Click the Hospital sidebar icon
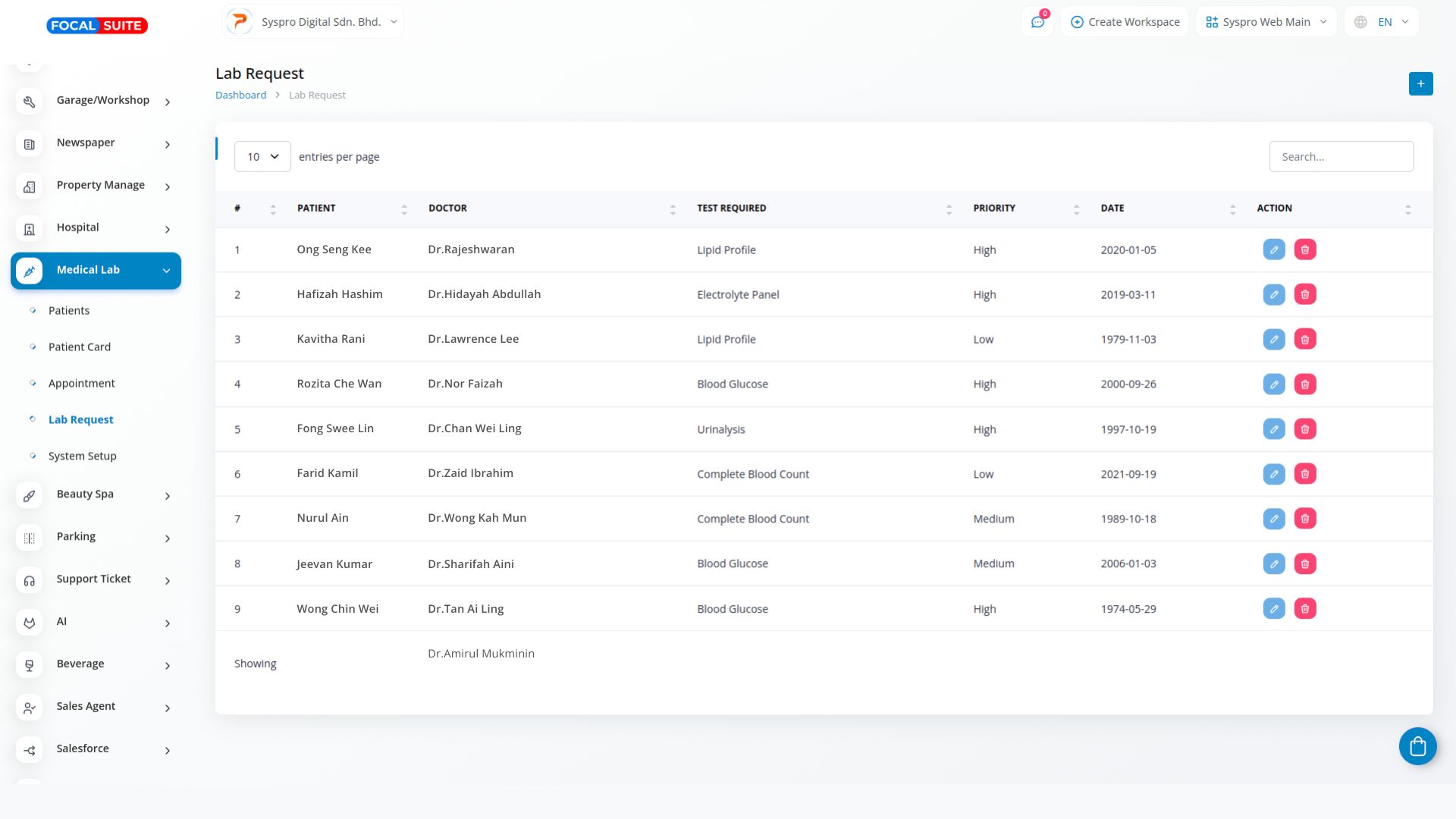This screenshot has height=819, width=1456. pyautogui.click(x=30, y=228)
